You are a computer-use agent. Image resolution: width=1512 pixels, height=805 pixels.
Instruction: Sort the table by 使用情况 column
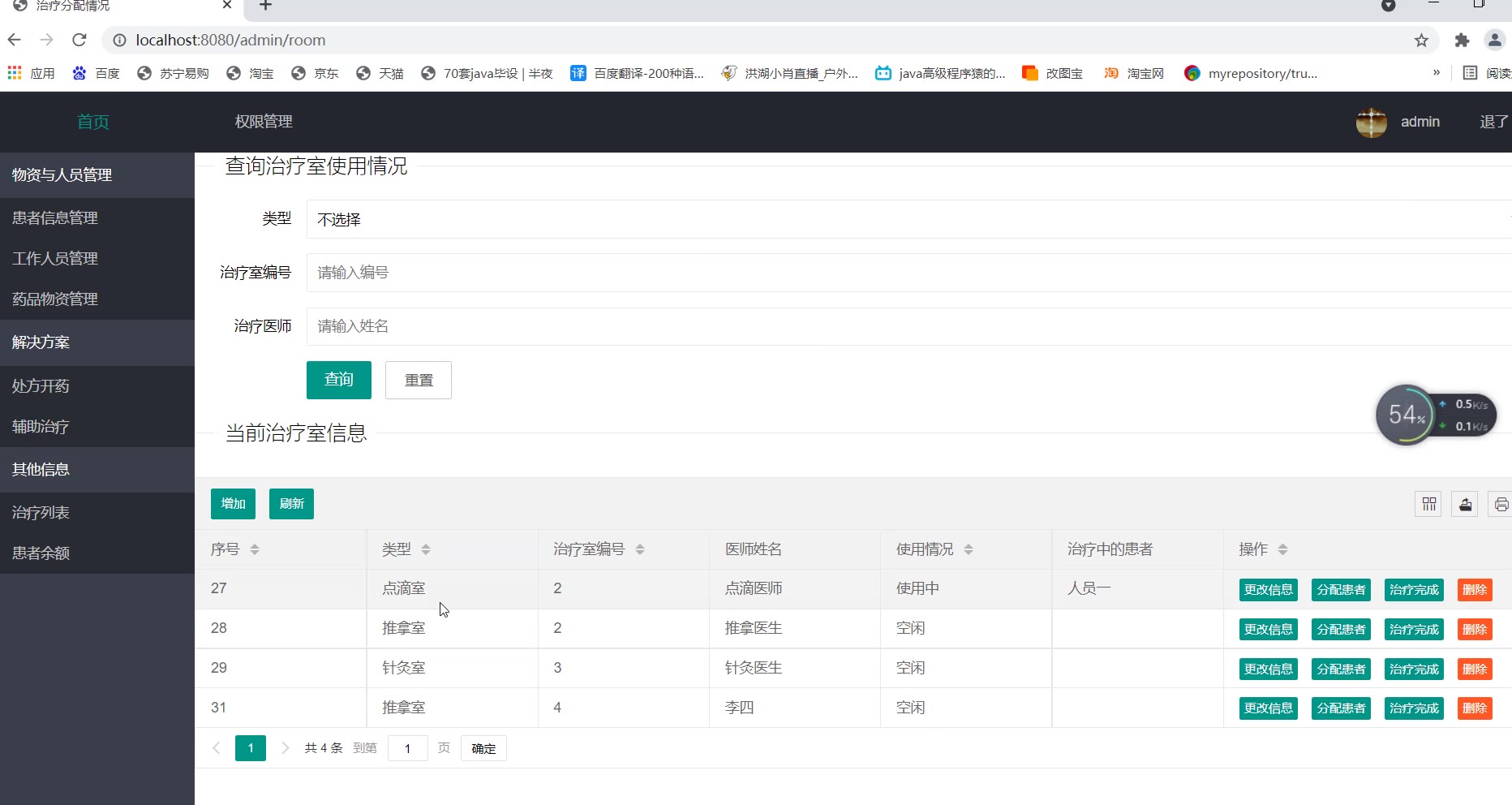click(968, 549)
